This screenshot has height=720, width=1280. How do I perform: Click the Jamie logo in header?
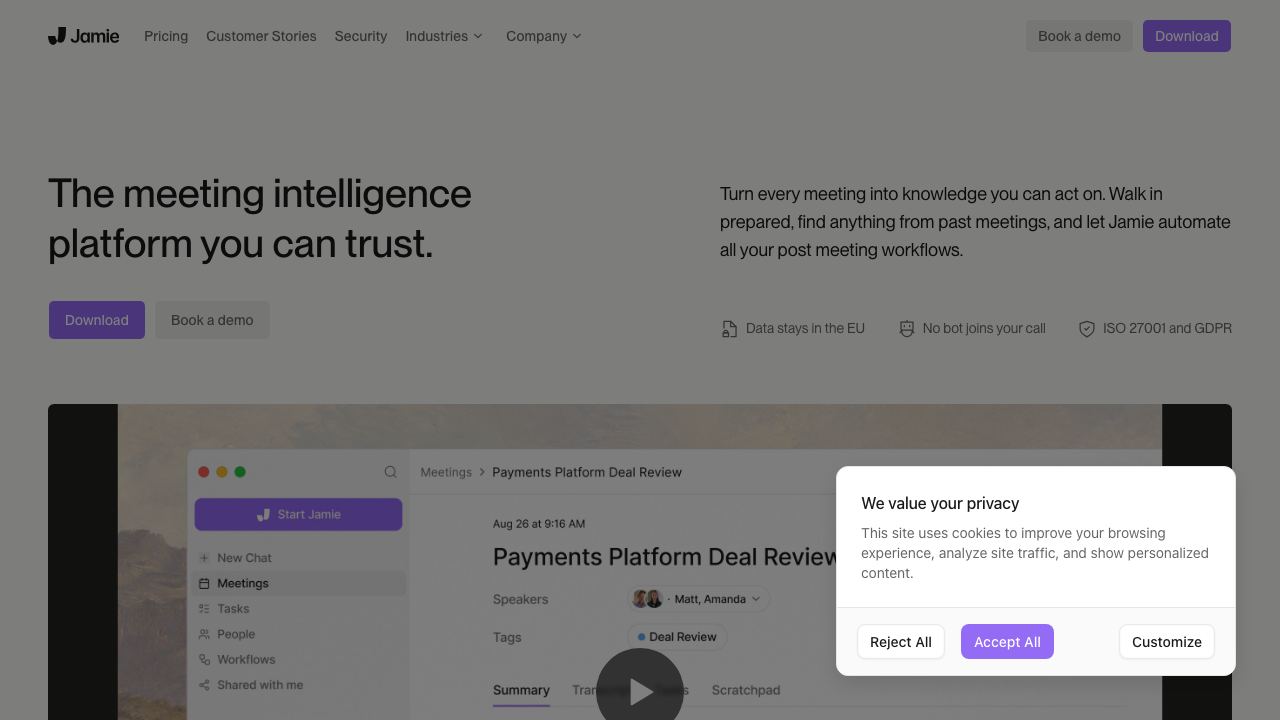(84, 36)
